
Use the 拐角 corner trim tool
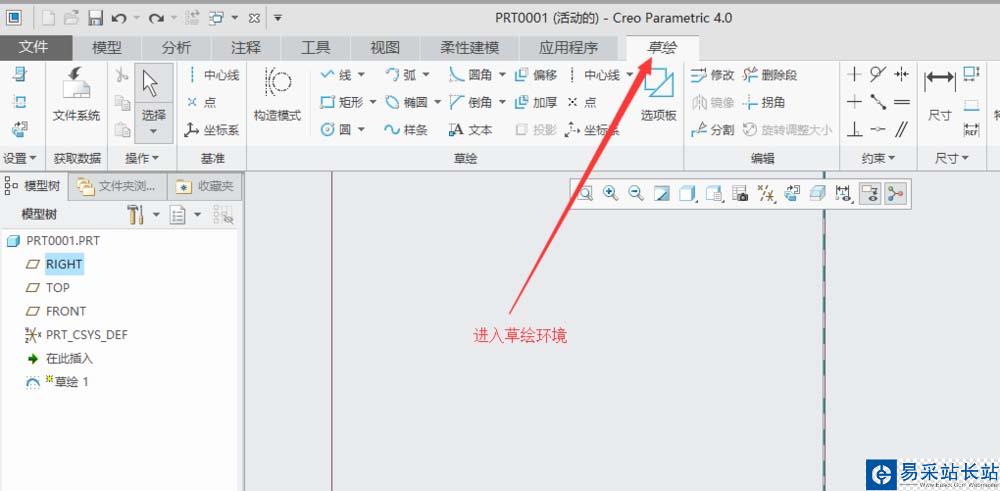point(764,102)
